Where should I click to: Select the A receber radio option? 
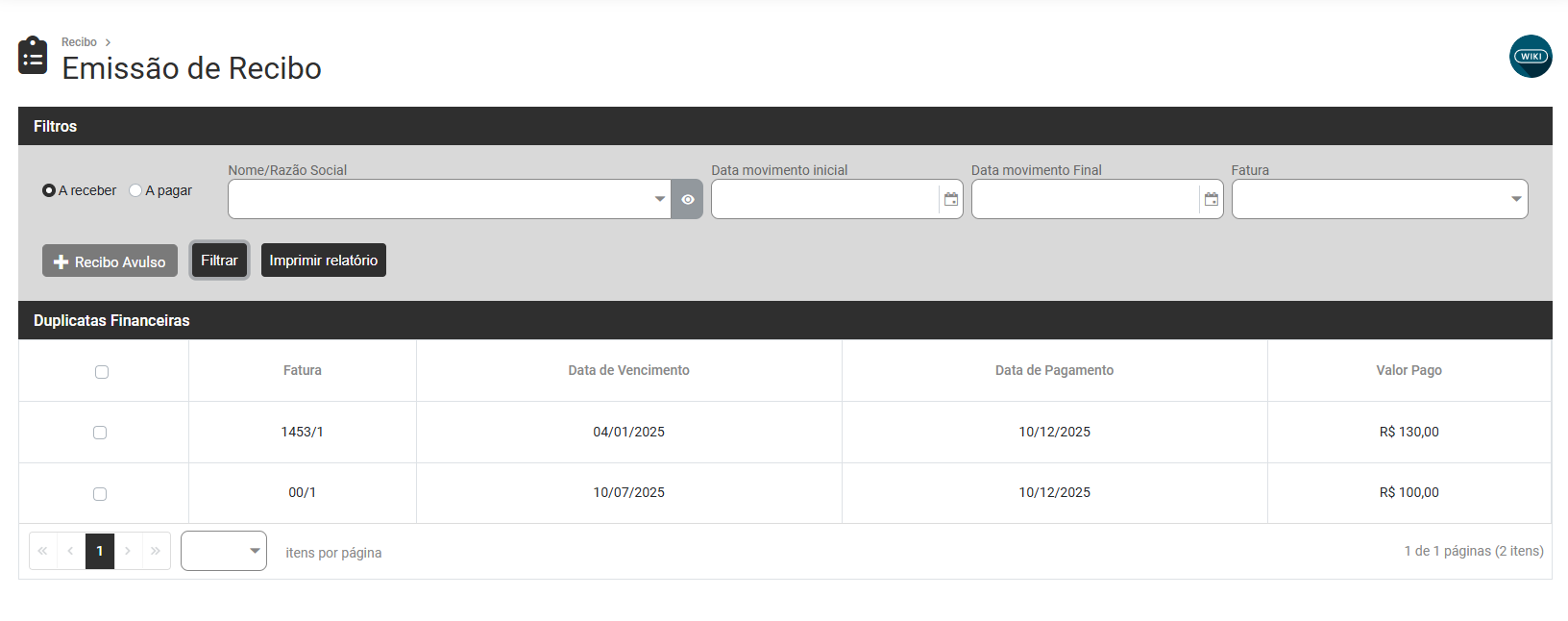click(49, 191)
